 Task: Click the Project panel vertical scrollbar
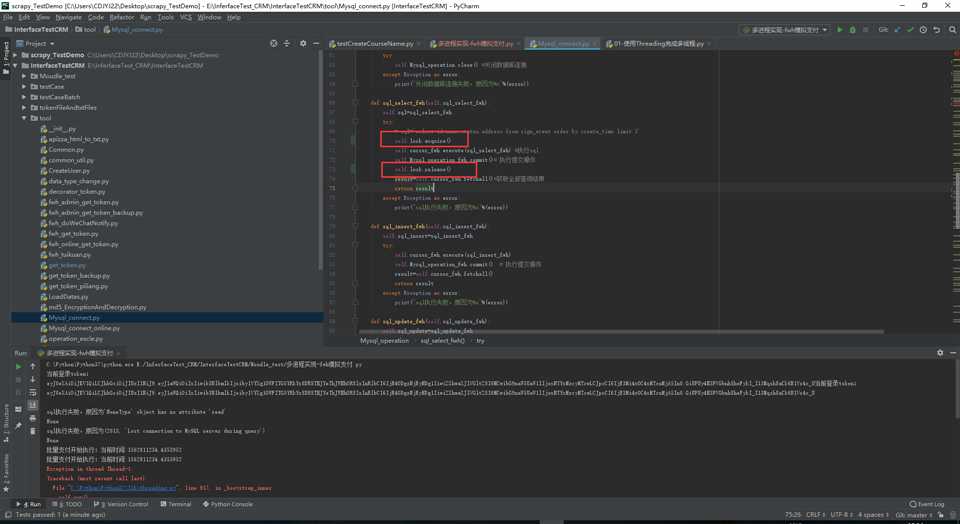pyautogui.click(x=320, y=159)
